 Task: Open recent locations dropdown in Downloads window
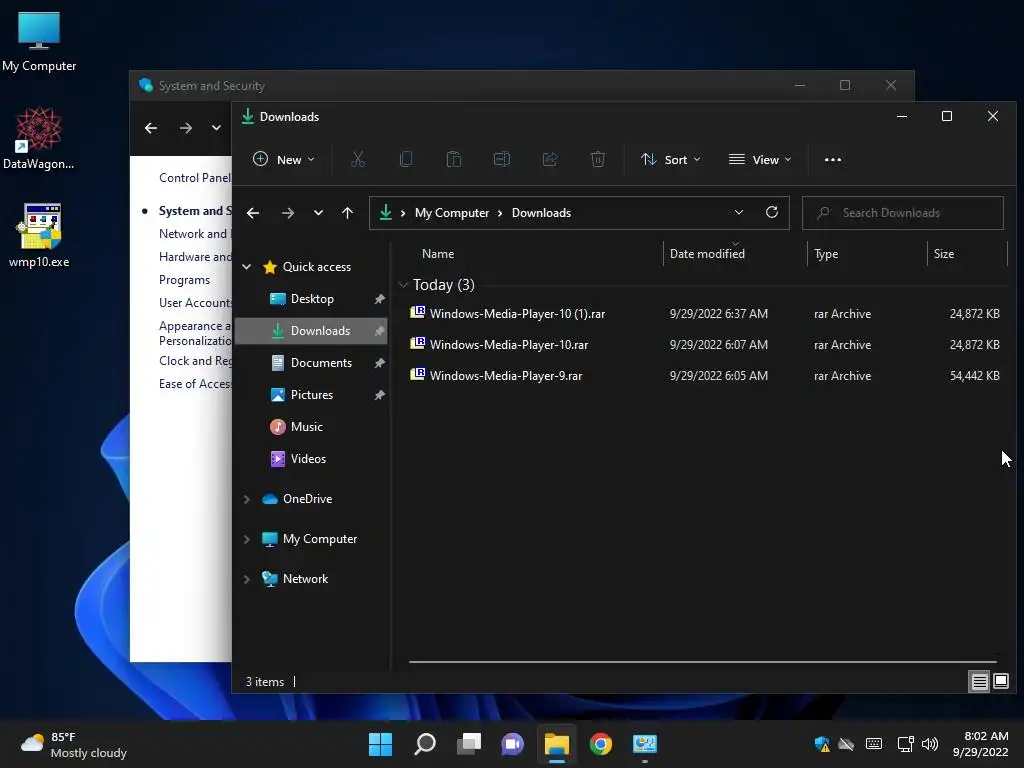(318, 213)
